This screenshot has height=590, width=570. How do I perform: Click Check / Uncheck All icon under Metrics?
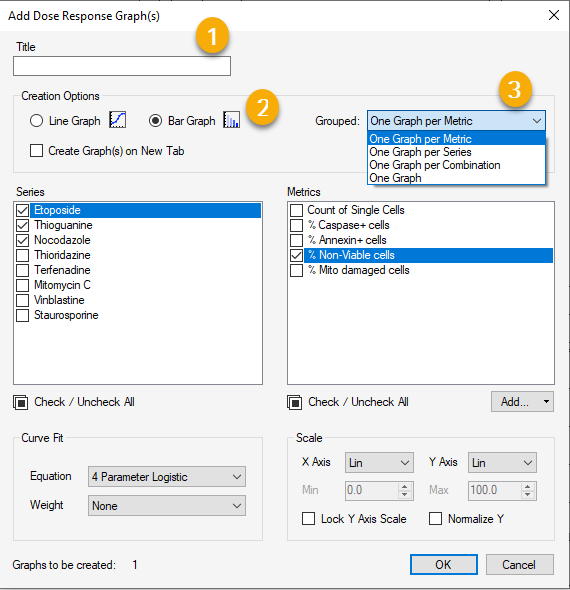(x=294, y=402)
